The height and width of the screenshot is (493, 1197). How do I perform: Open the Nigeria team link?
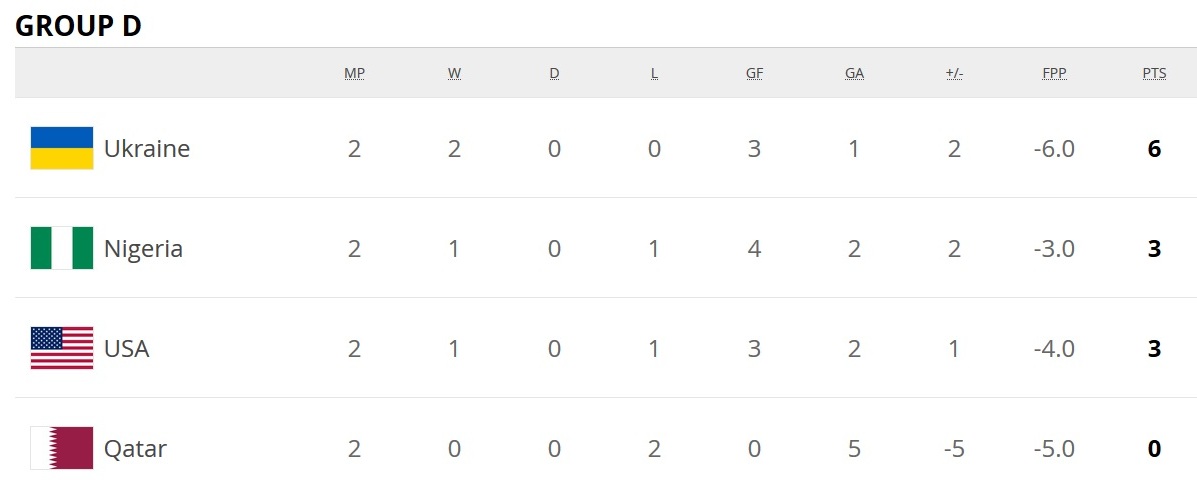pos(143,249)
